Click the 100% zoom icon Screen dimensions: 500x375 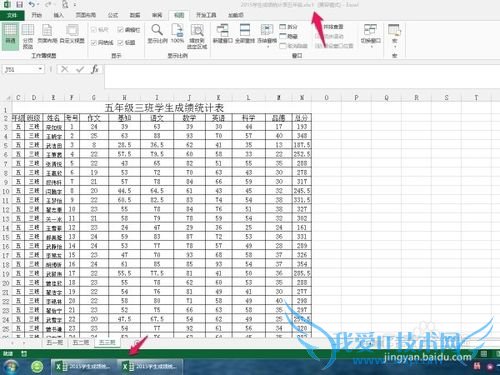(177, 34)
